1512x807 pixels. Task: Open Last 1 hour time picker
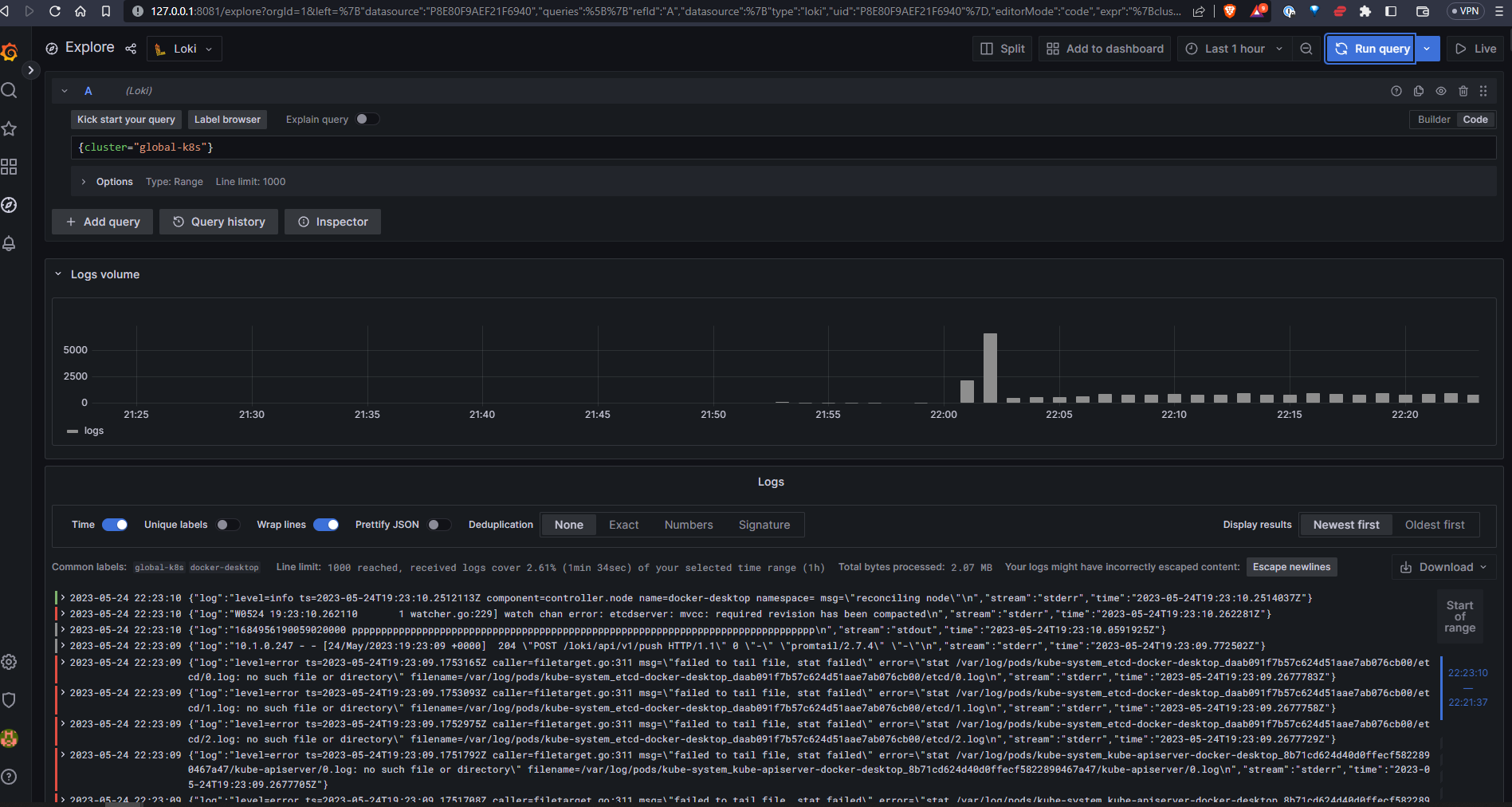click(x=1235, y=49)
